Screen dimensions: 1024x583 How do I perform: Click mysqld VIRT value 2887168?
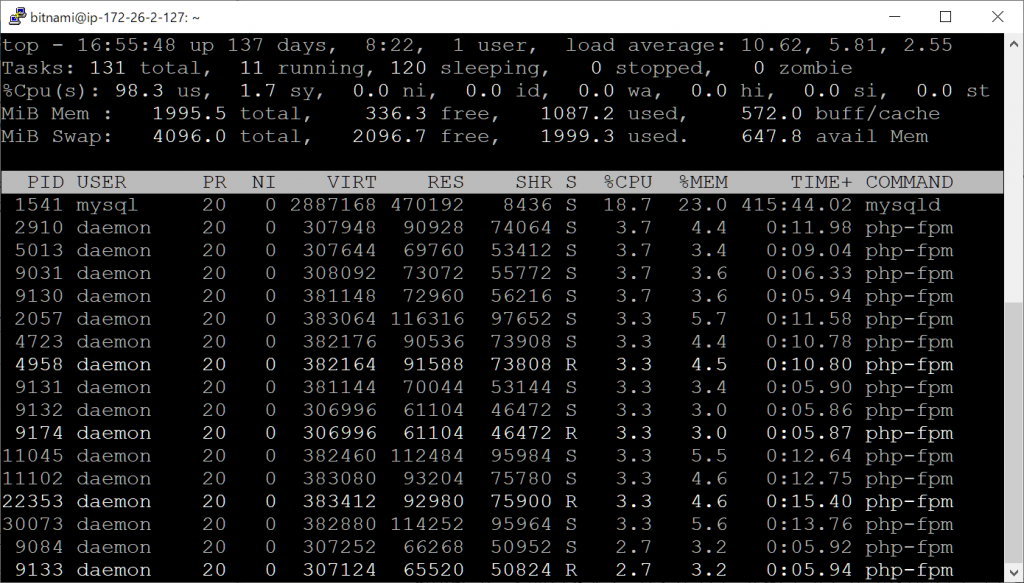tap(333, 205)
